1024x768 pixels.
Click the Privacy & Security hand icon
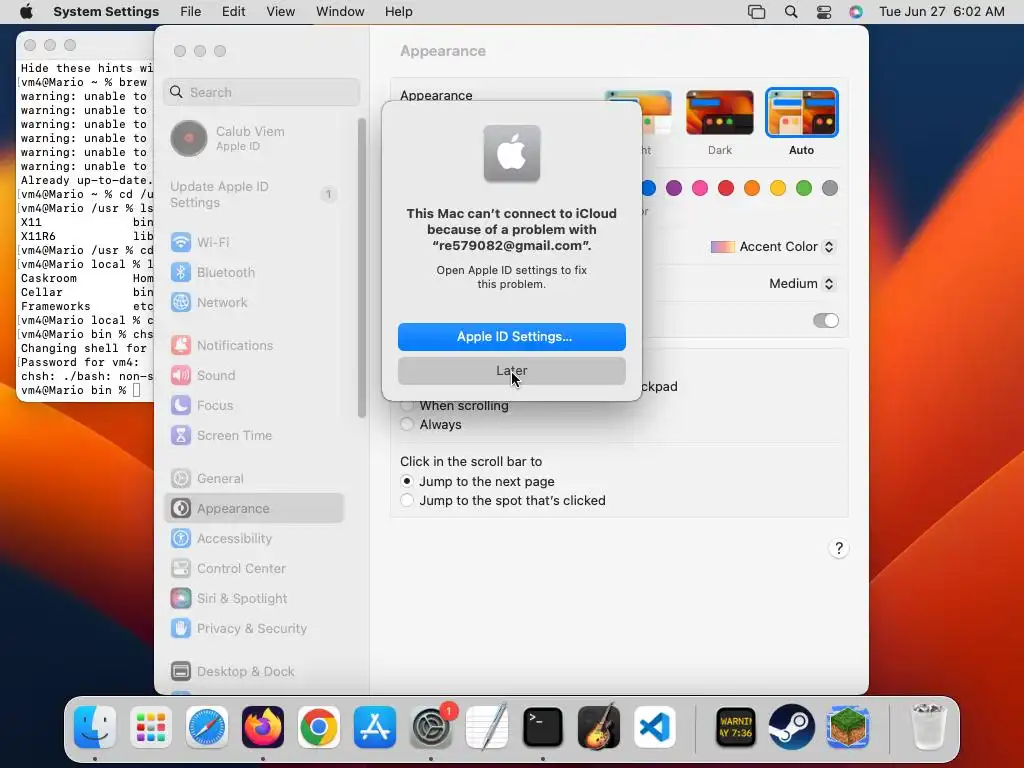[181, 629]
